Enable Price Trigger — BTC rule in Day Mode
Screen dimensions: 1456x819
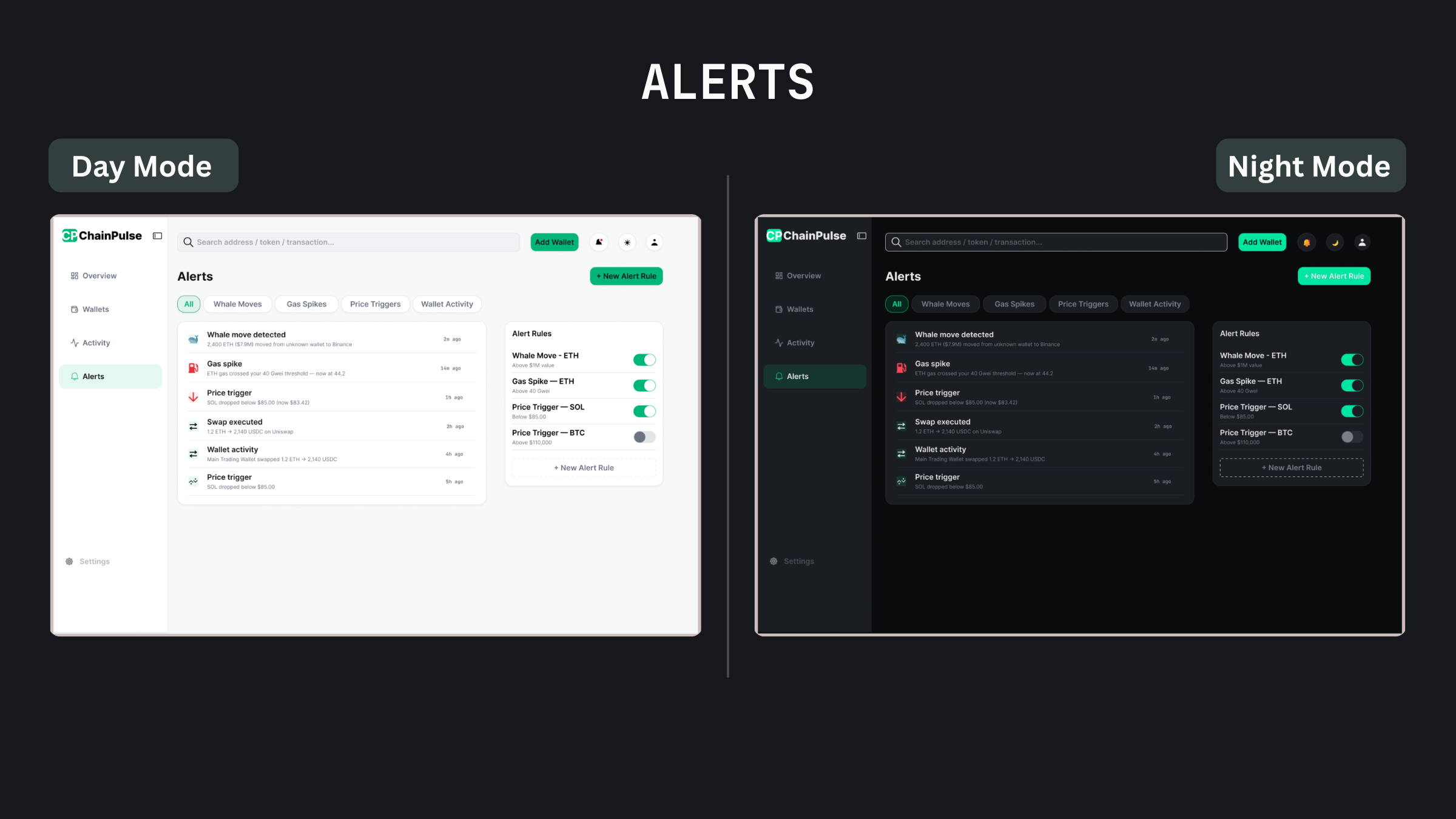(644, 437)
